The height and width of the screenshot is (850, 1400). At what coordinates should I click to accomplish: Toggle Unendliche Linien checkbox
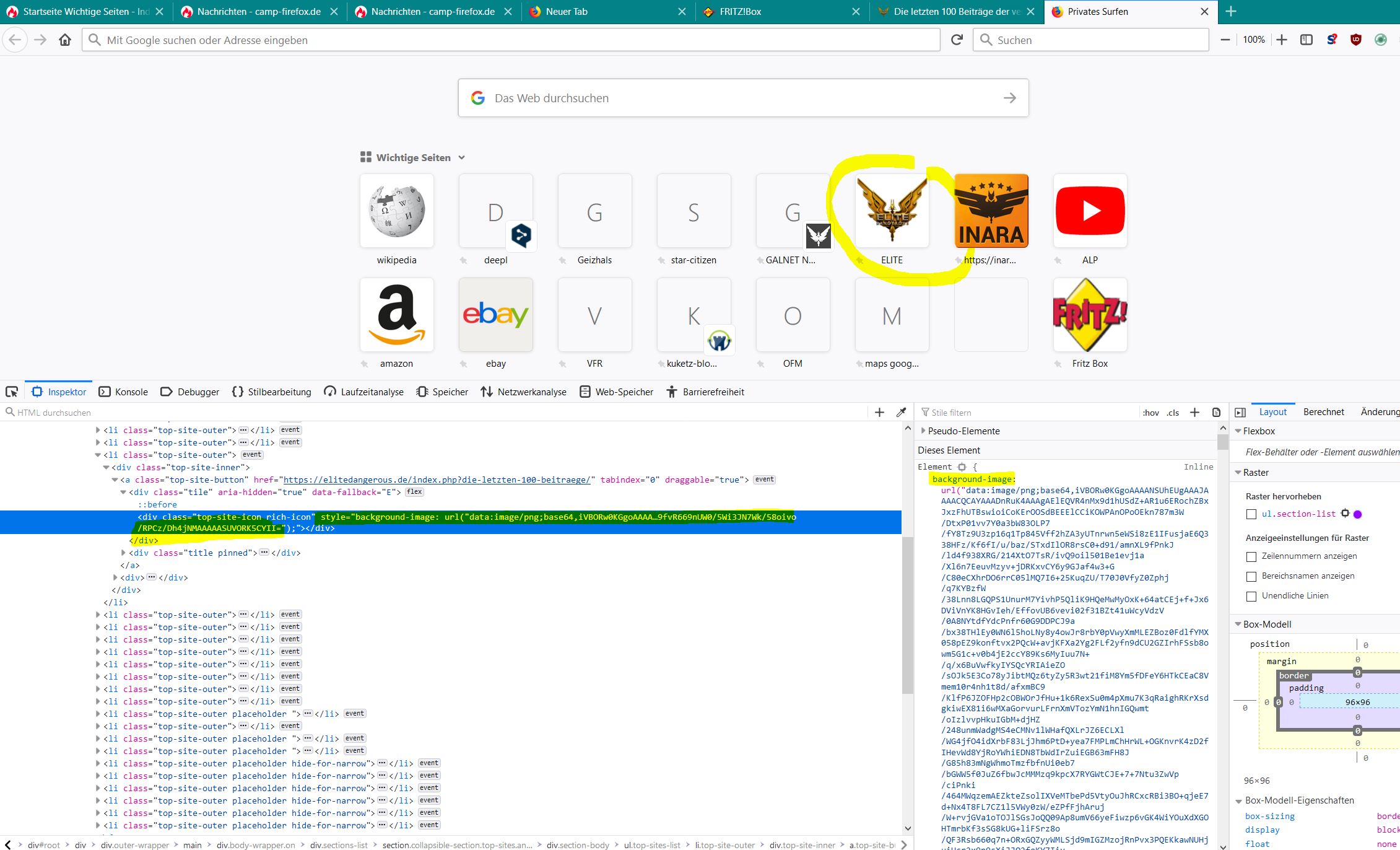point(1251,596)
